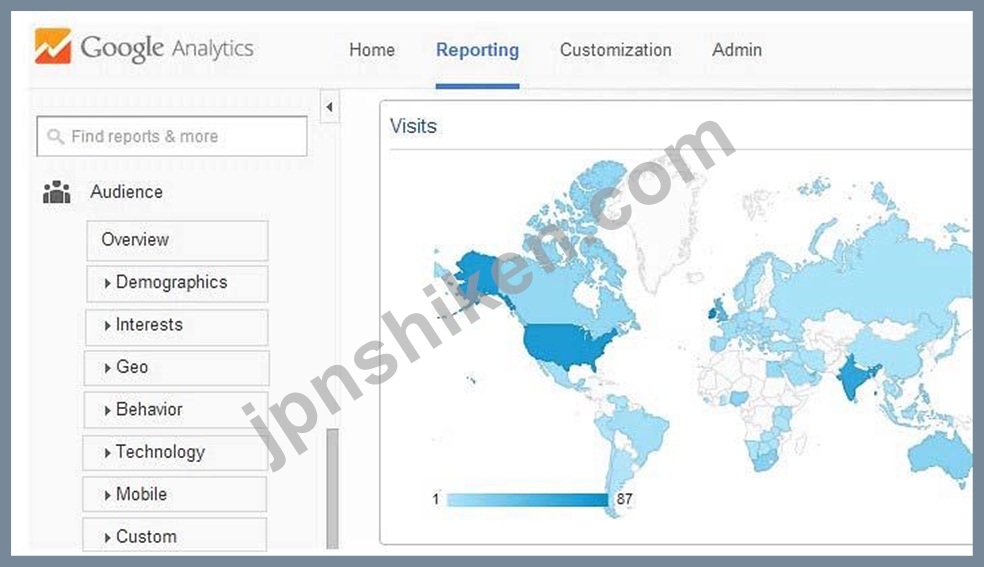Switch to the Reporting tab

(x=478, y=50)
